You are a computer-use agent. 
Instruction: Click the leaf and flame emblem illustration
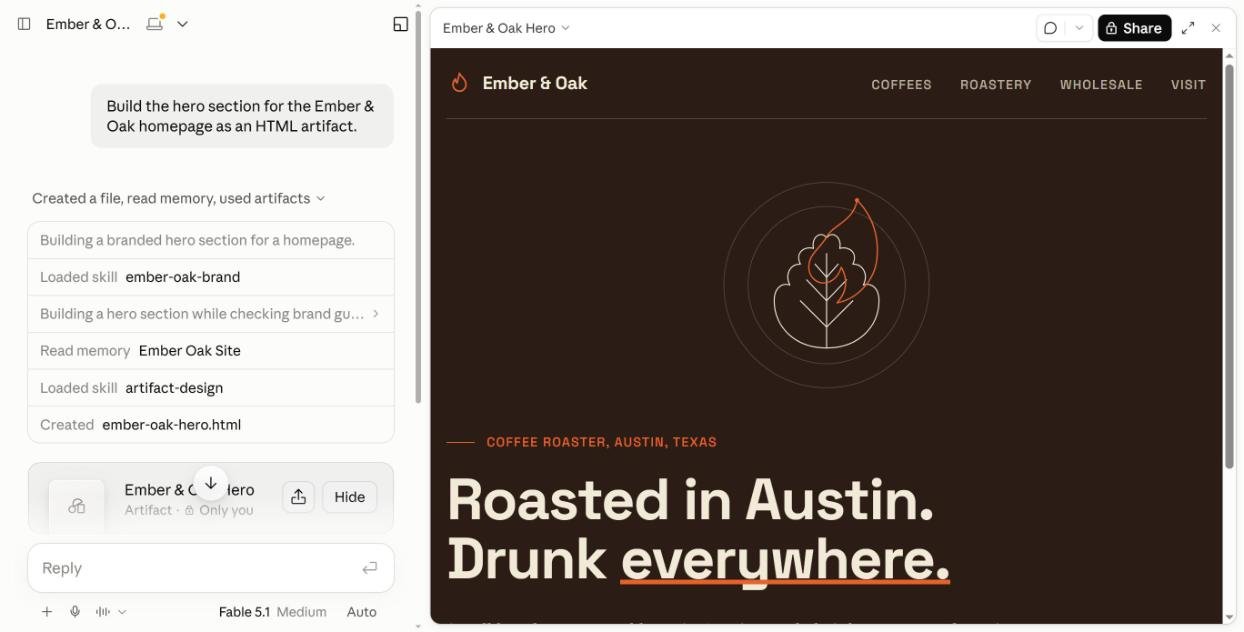pyautogui.click(x=826, y=286)
